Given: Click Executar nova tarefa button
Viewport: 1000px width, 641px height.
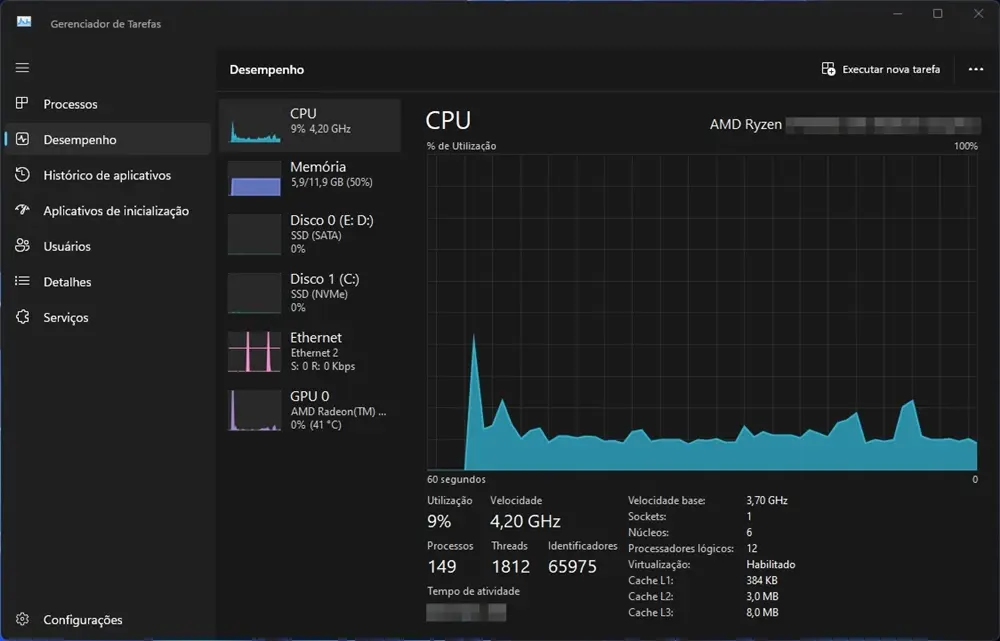Looking at the screenshot, I should 881,69.
